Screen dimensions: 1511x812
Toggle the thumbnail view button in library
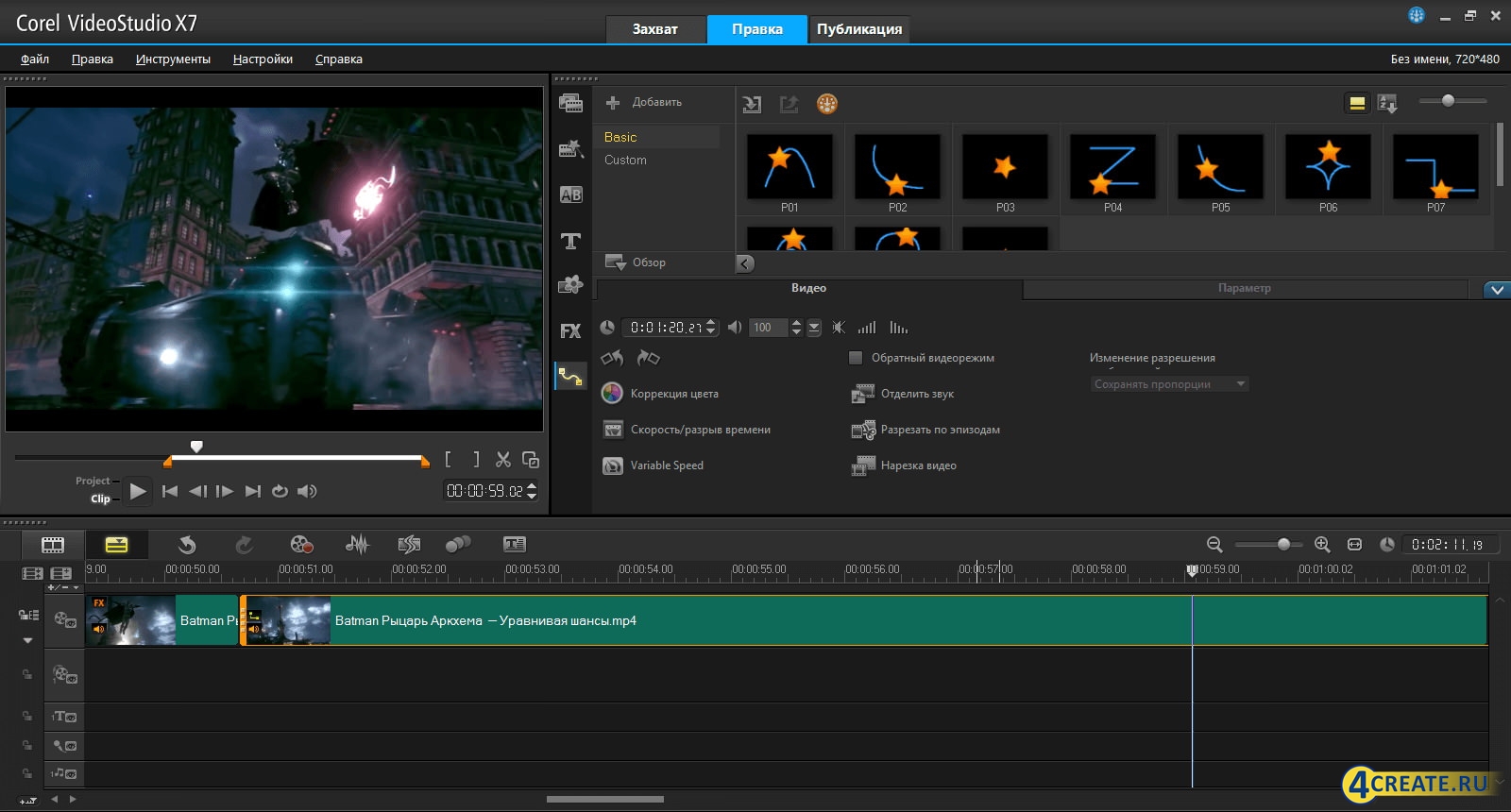1357,103
